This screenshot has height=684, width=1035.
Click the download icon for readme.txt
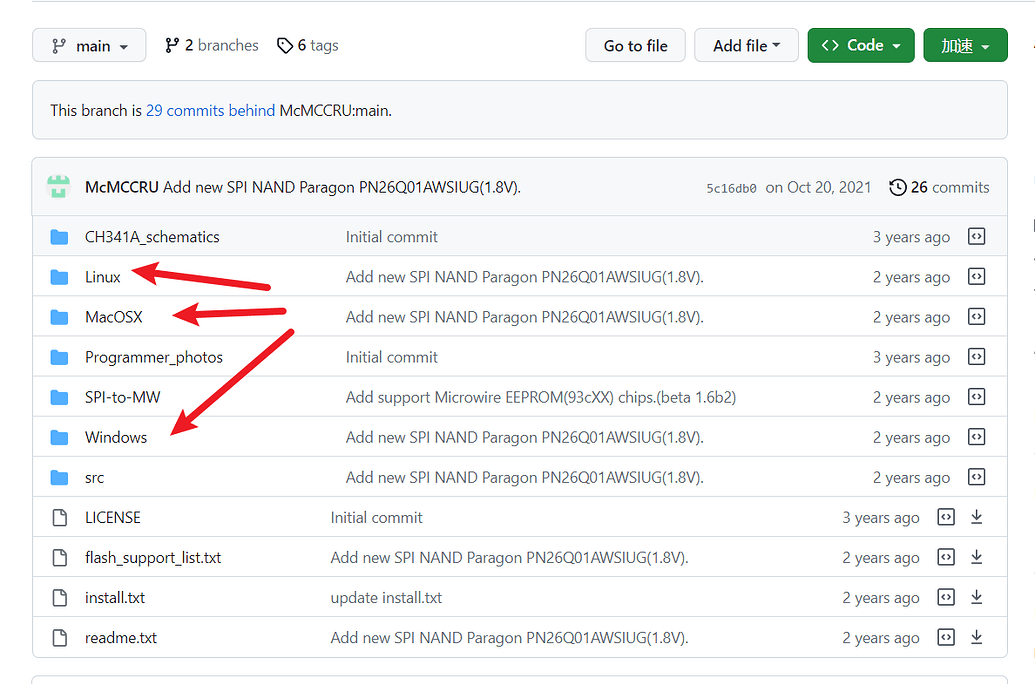pos(977,637)
